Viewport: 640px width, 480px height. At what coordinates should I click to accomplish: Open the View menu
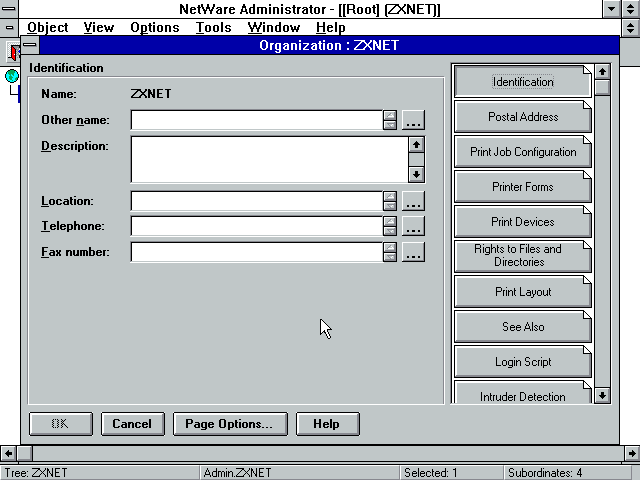(x=99, y=27)
